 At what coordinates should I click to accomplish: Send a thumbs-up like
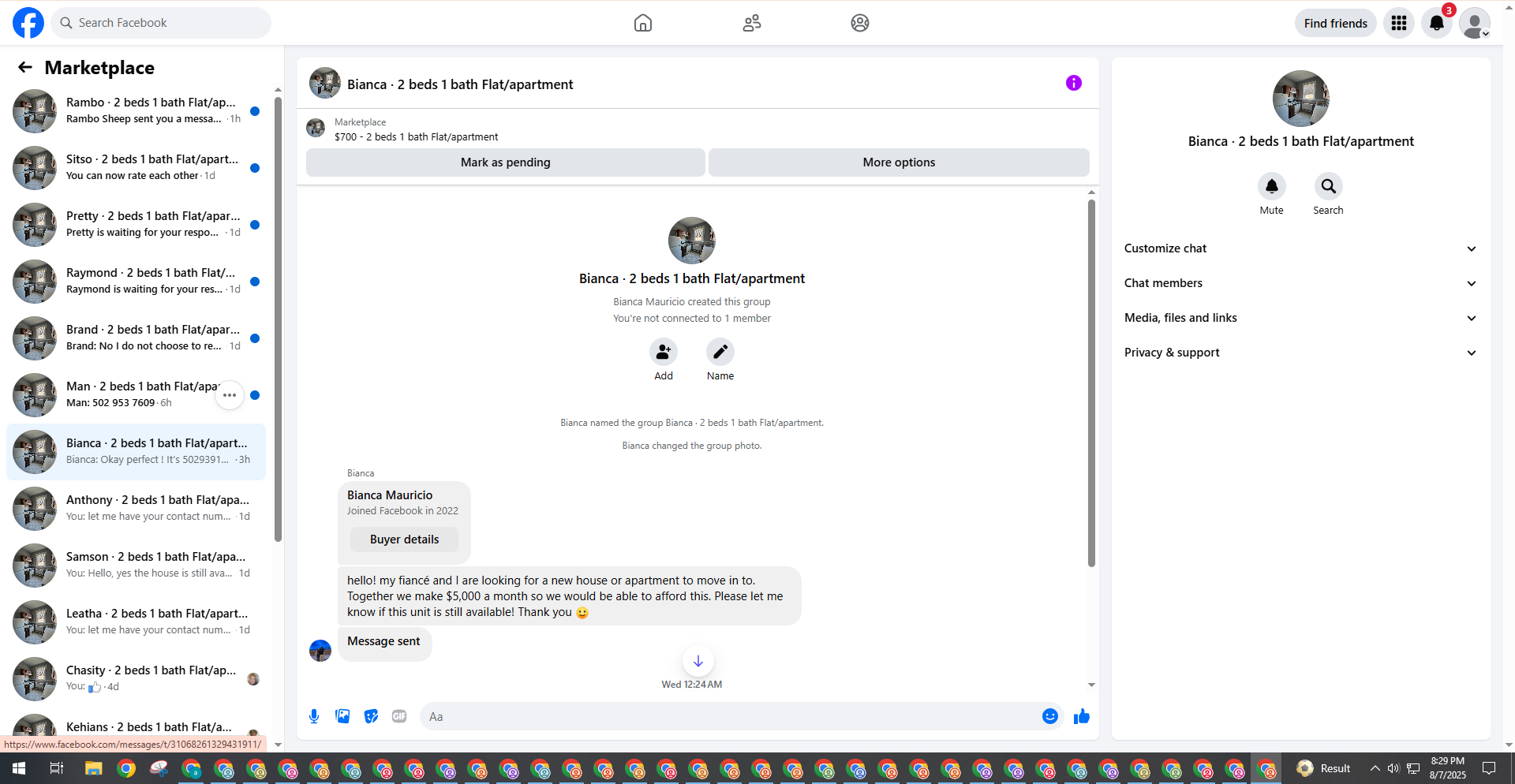coord(1082,716)
